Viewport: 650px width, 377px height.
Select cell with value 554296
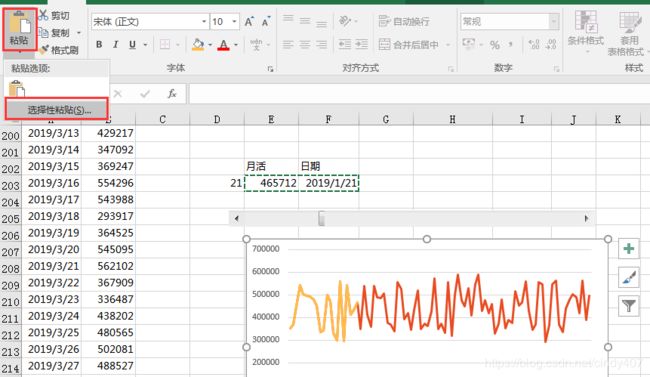(x=108, y=183)
